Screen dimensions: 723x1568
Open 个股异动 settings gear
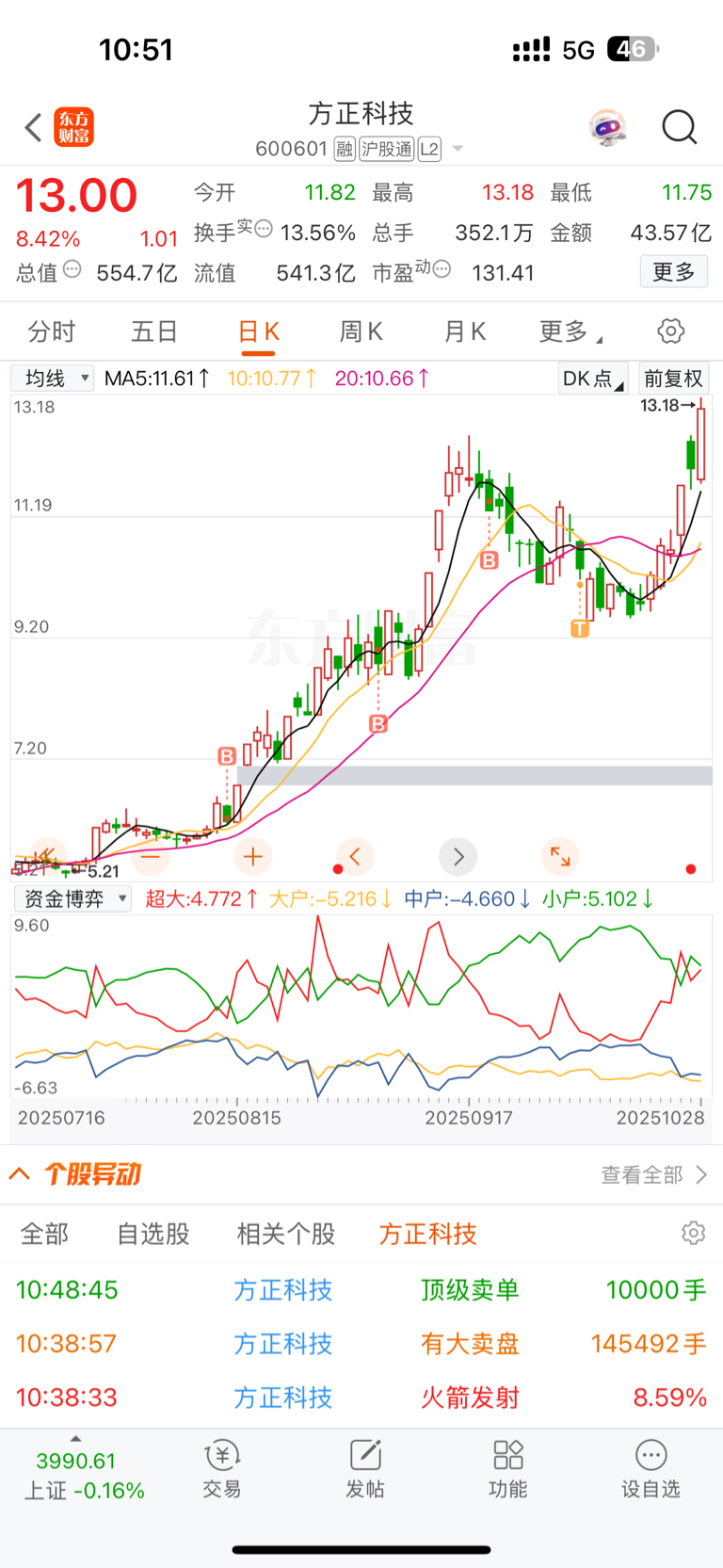(x=694, y=1234)
